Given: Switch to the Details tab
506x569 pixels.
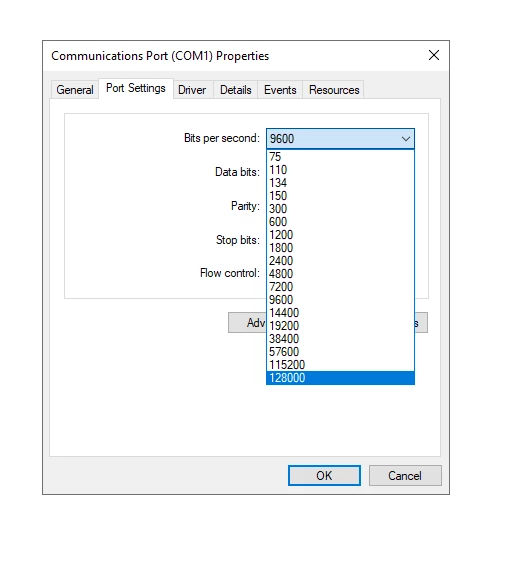Looking at the screenshot, I should coord(236,90).
